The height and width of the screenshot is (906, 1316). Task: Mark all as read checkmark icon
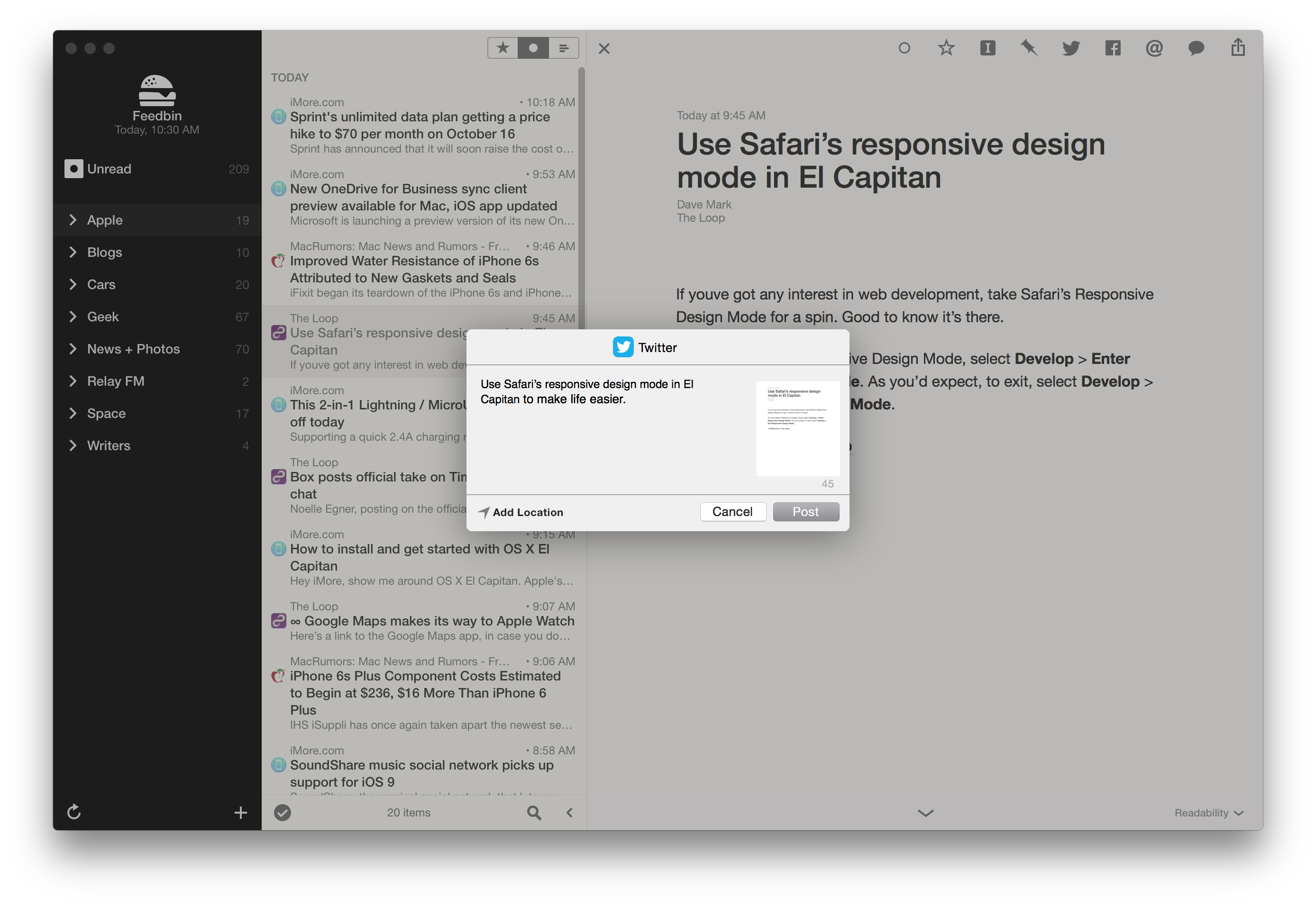282,812
